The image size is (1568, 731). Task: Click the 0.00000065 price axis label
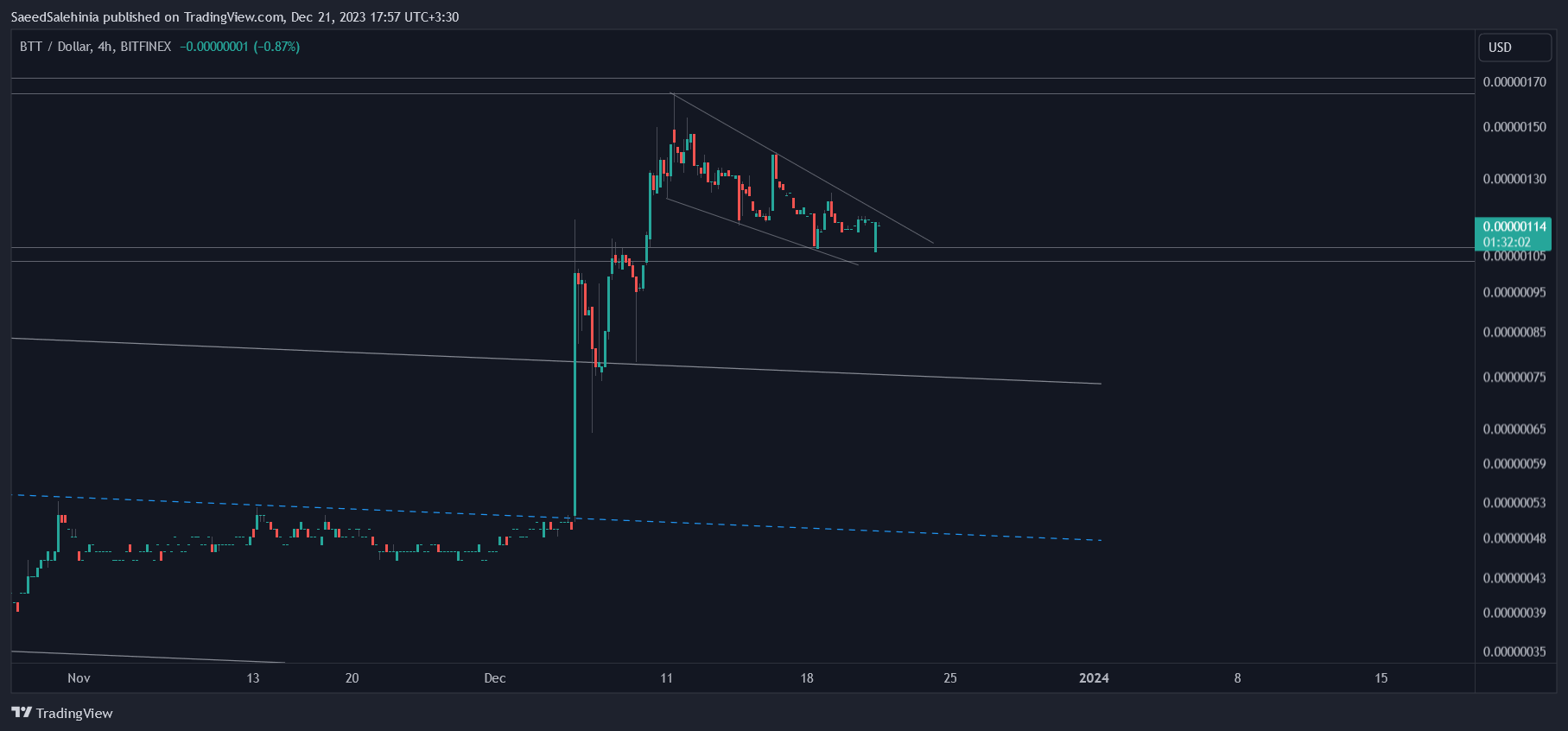pyautogui.click(x=1514, y=429)
